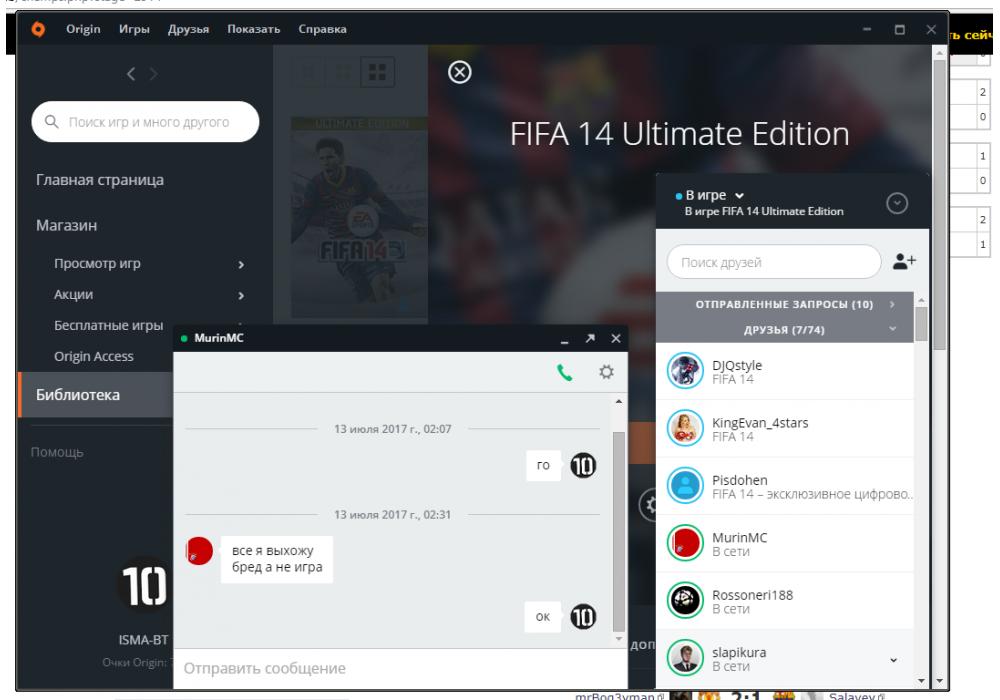Click the 'все я выхожу' chat message

(x=277, y=559)
